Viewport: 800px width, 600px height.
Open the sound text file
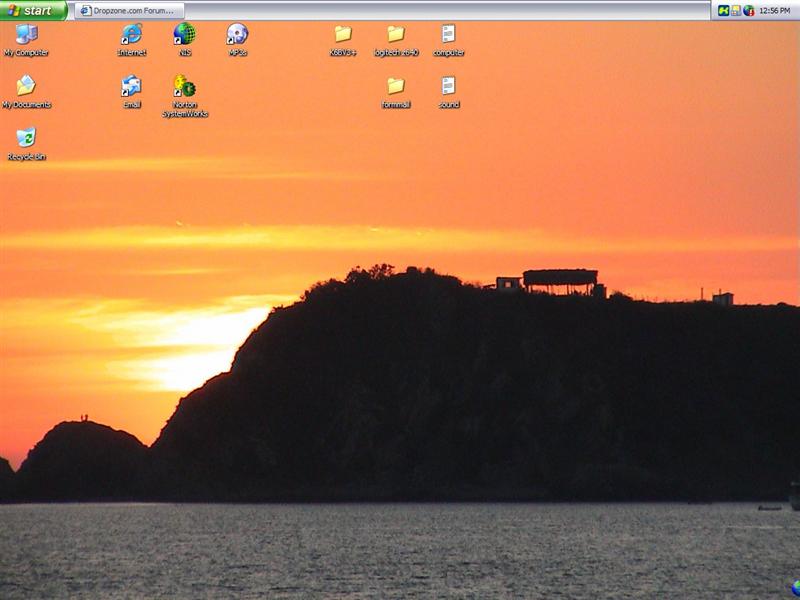click(448, 87)
